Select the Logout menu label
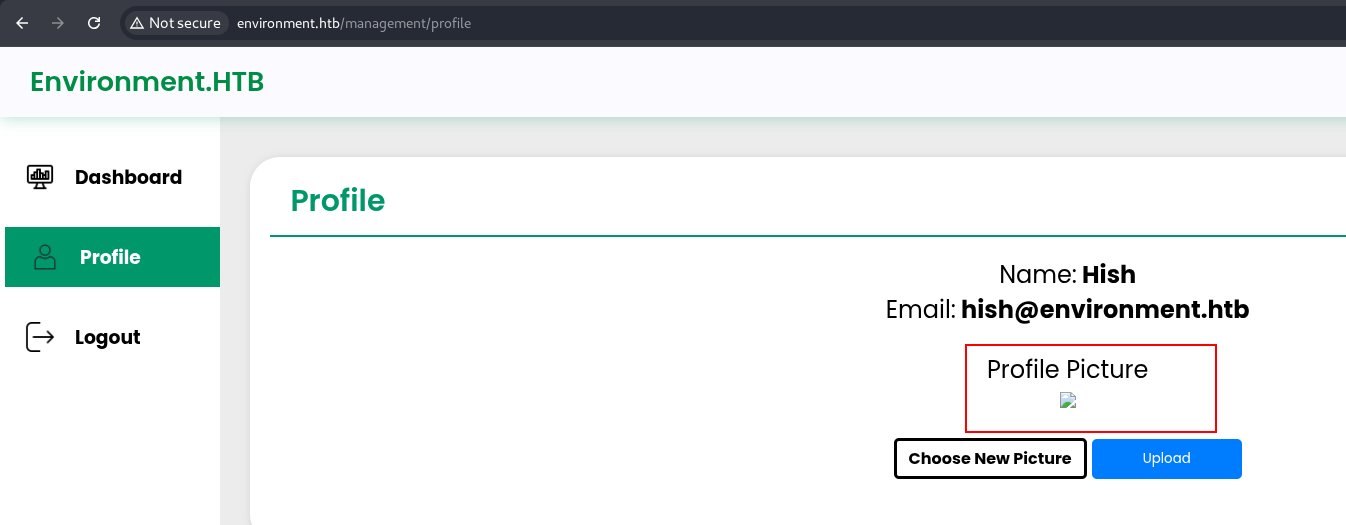Image resolution: width=1346 pixels, height=525 pixels. [x=107, y=337]
